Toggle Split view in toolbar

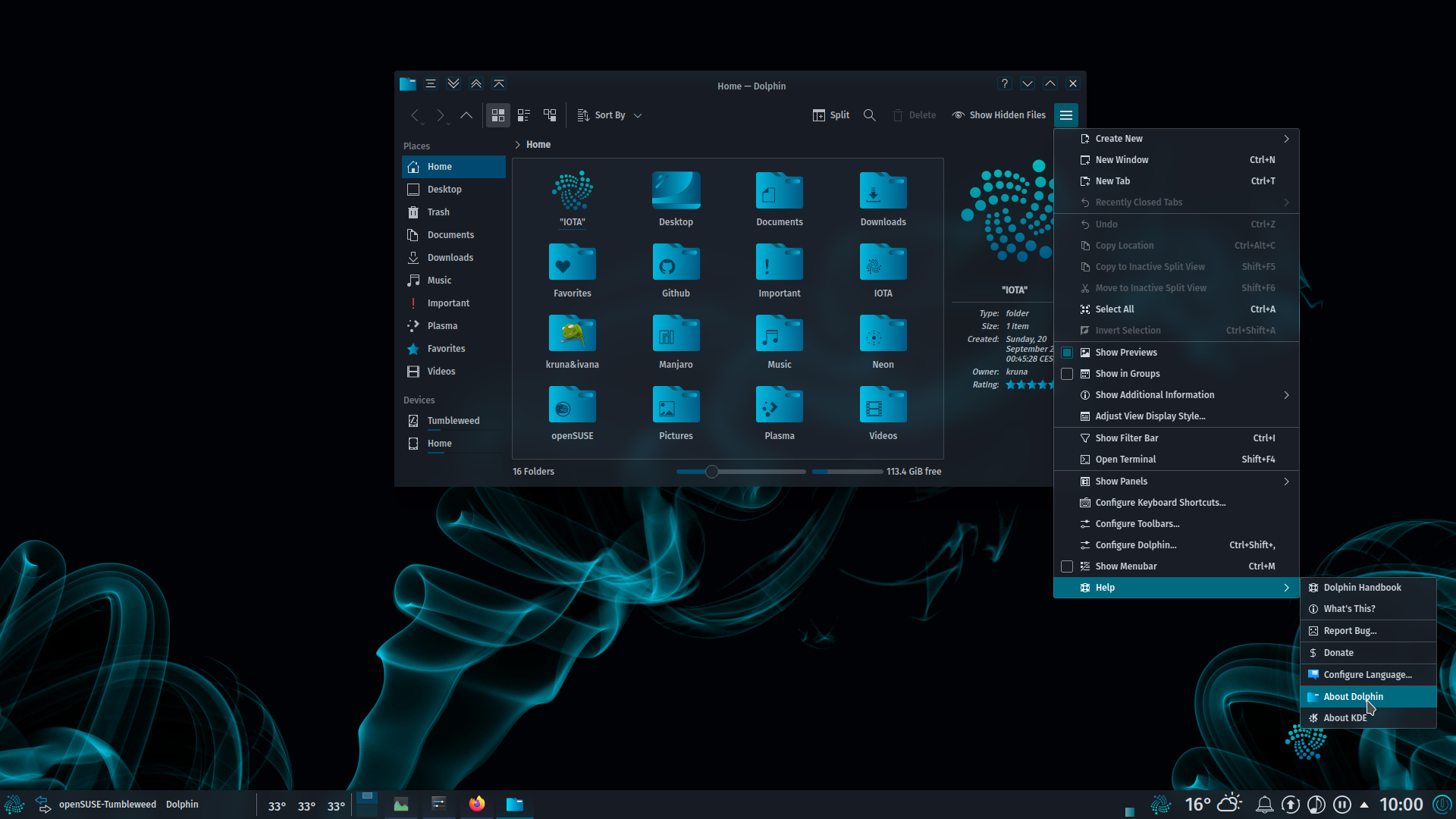pos(831,115)
